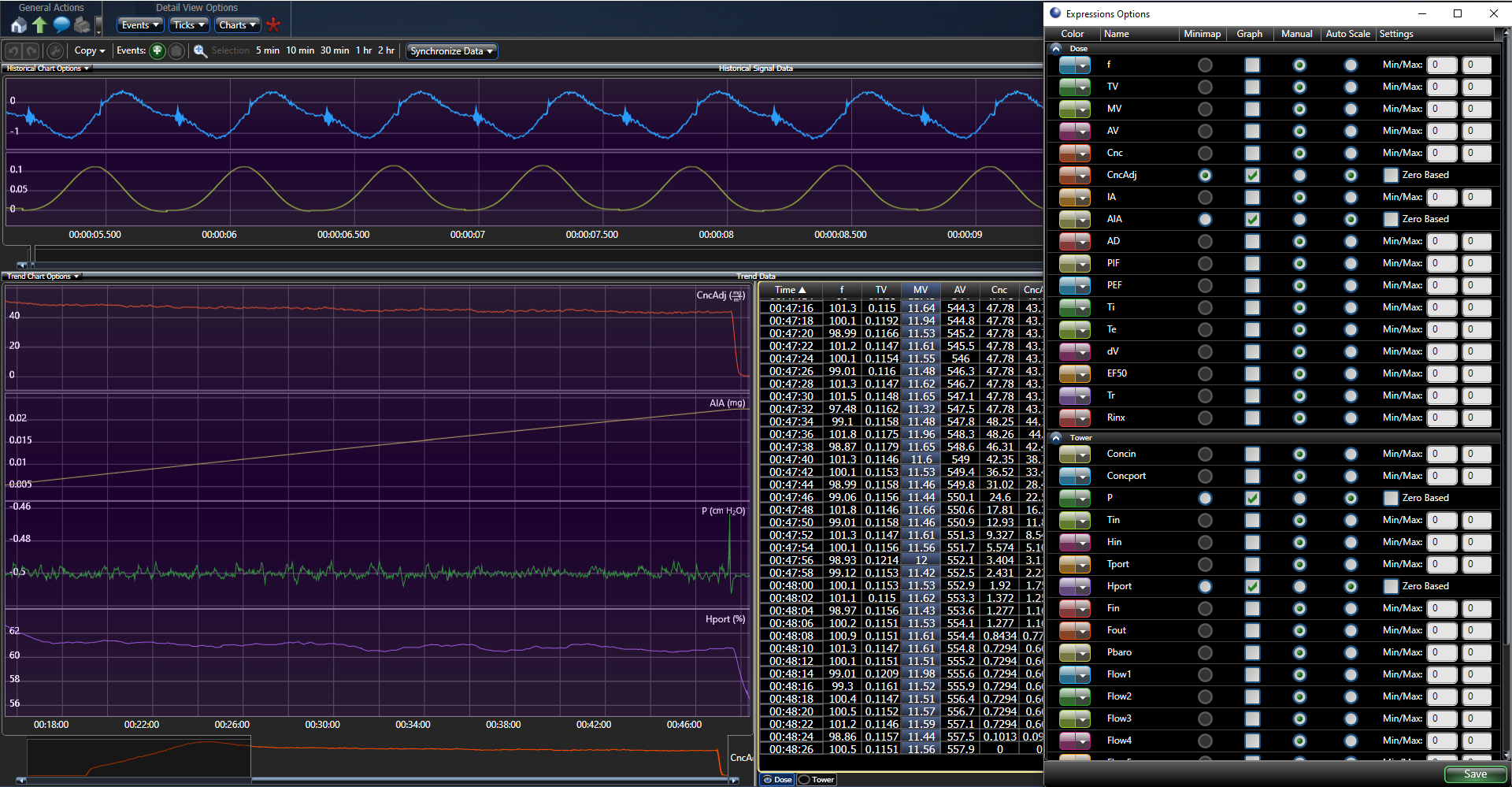Open Synchronize Data dropdown
This screenshot has height=787, width=1512.
pos(451,51)
